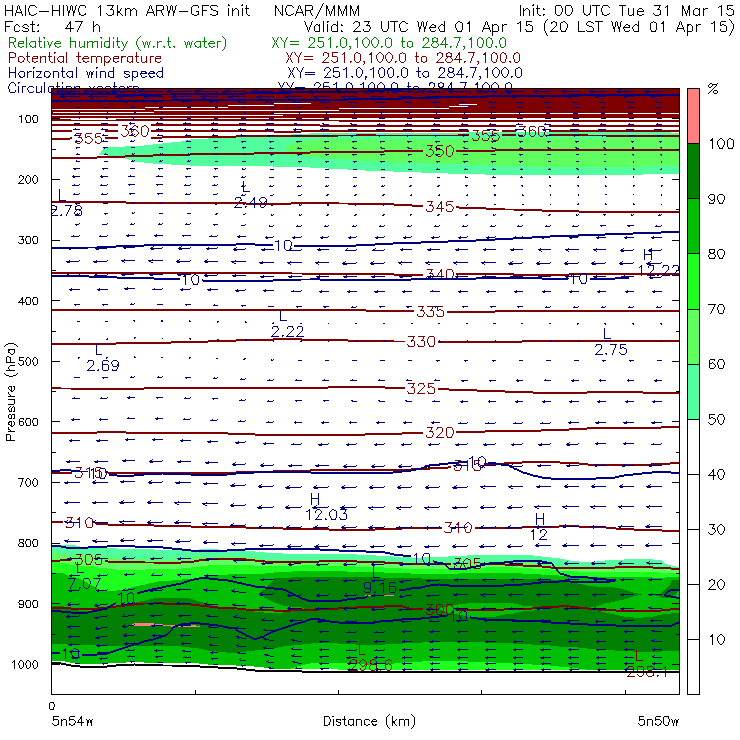Click the '1000' pressure axis tick label
This screenshot has width=740, height=740.
(x=25, y=665)
